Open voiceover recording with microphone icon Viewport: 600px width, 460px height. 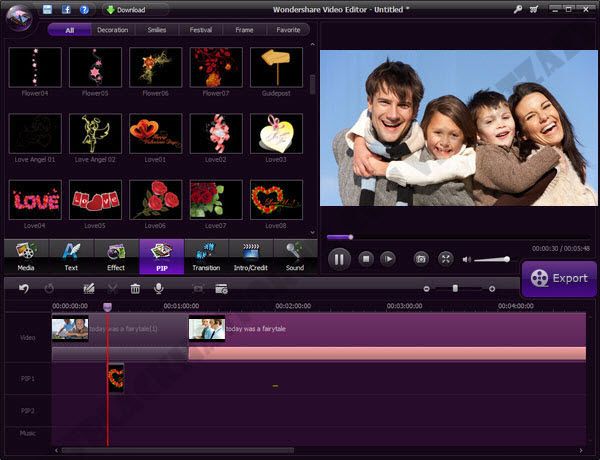pyautogui.click(x=158, y=289)
